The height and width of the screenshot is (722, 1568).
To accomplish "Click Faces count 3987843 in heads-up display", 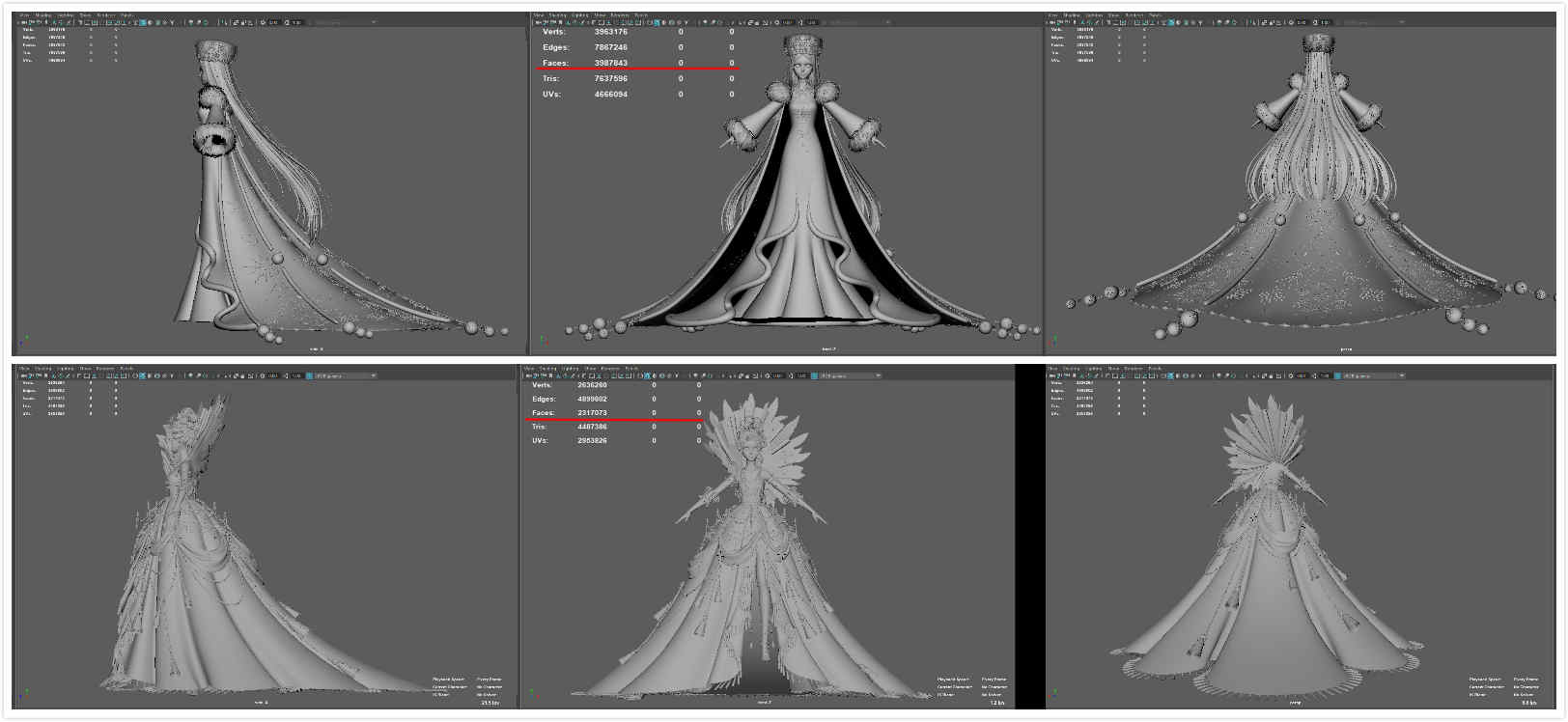I will click(x=610, y=63).
